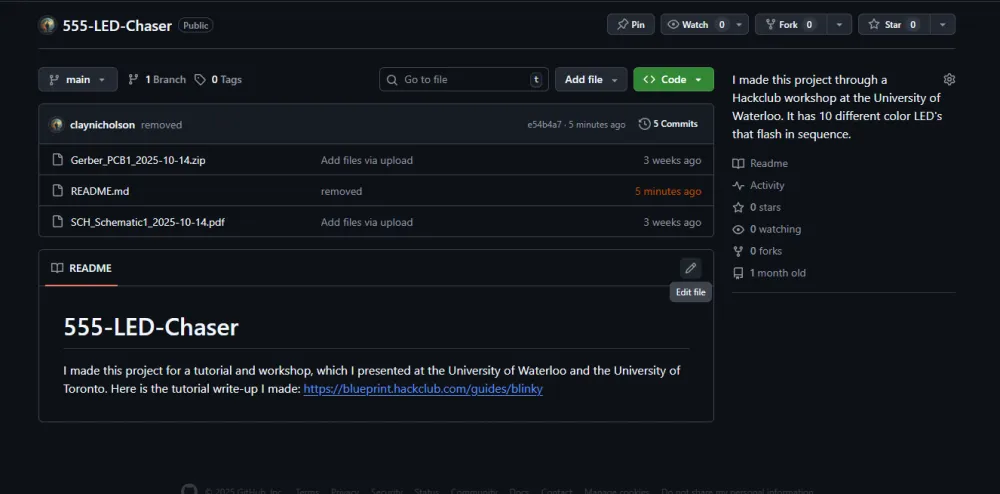Expand the main branch selector dropdown
This screenshot has height=494, width=1000.
78,80
